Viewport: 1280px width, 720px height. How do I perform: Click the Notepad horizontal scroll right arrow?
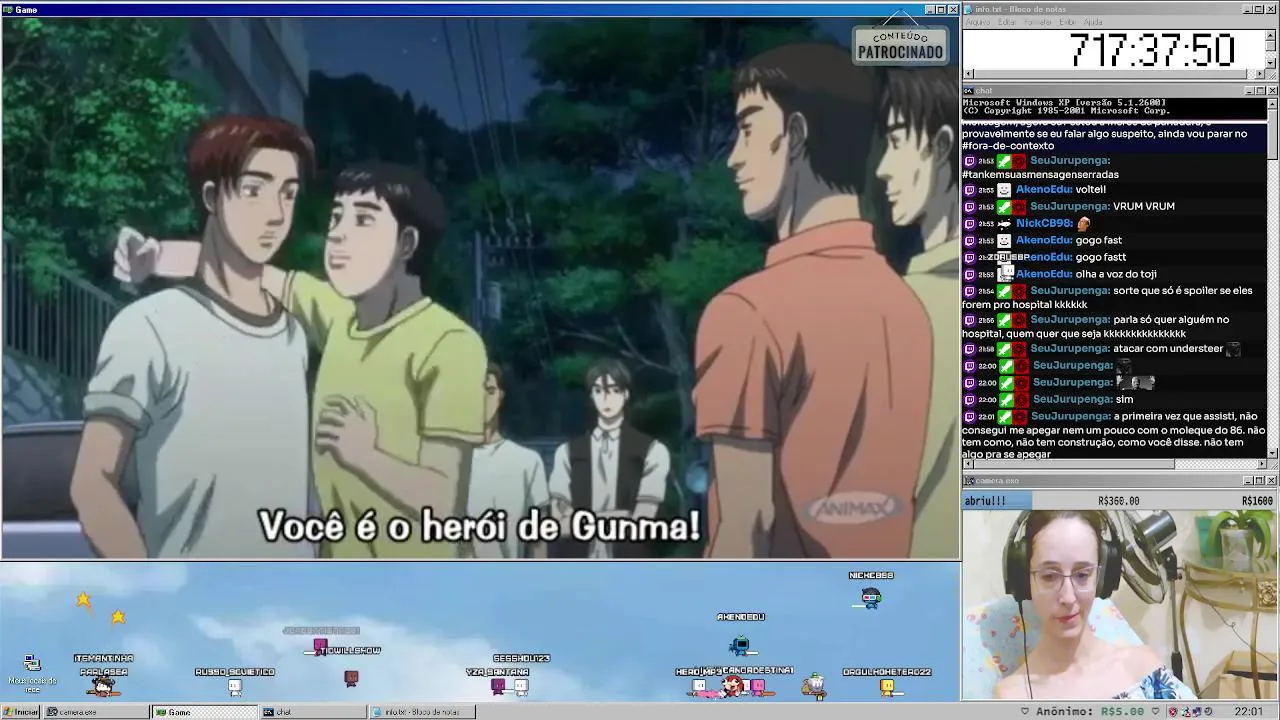pyautogui.click(x=1261, y=73)
